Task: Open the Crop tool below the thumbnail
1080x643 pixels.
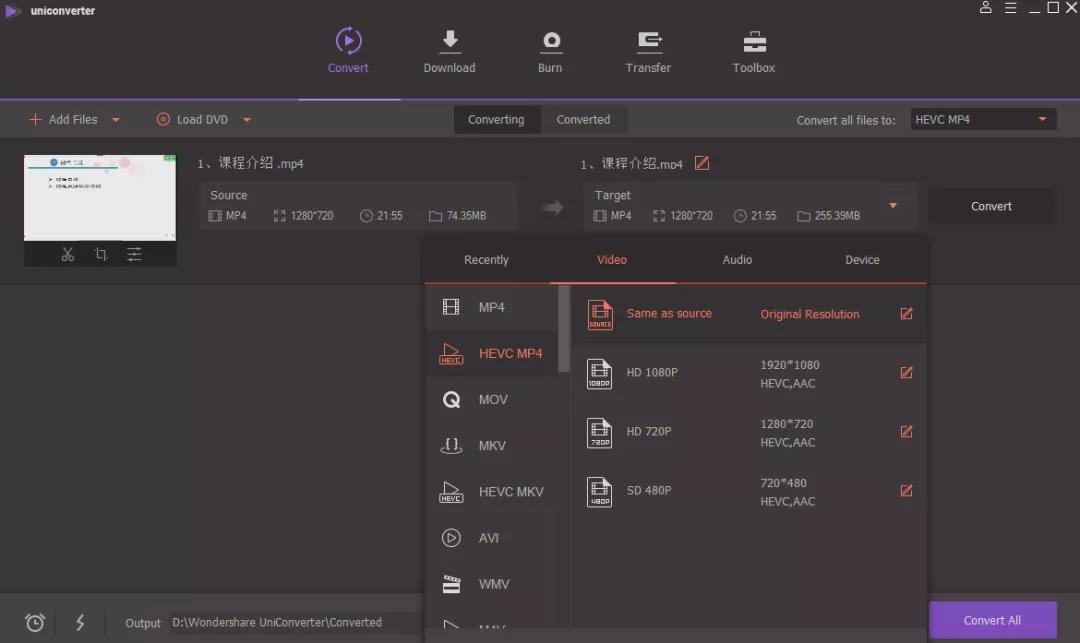Action: pyautogui.click(x=100, y=253)
